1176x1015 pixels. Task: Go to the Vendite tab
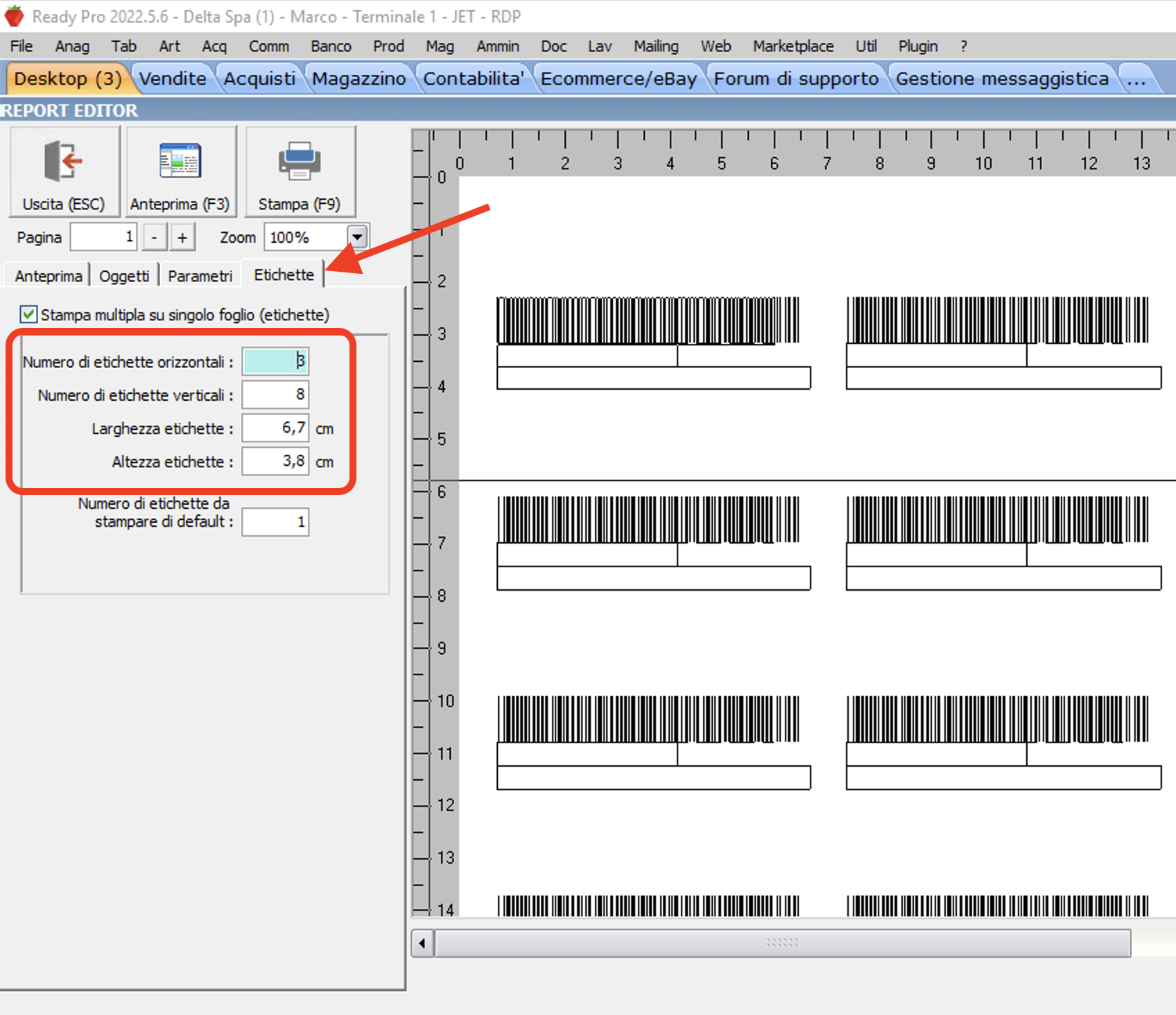173,78
